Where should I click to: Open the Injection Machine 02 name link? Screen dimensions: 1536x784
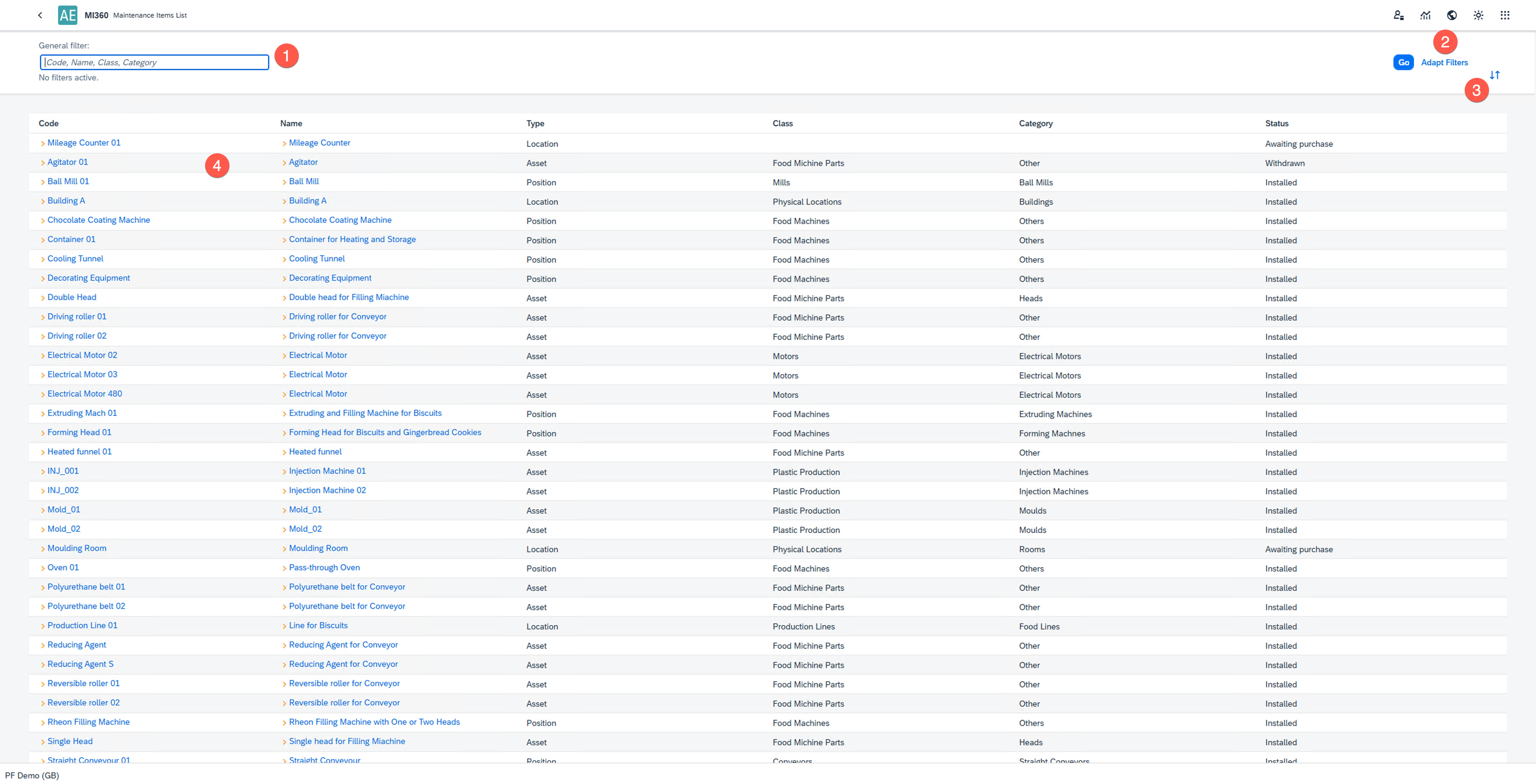pyautogui.click(x=327, y=490)
